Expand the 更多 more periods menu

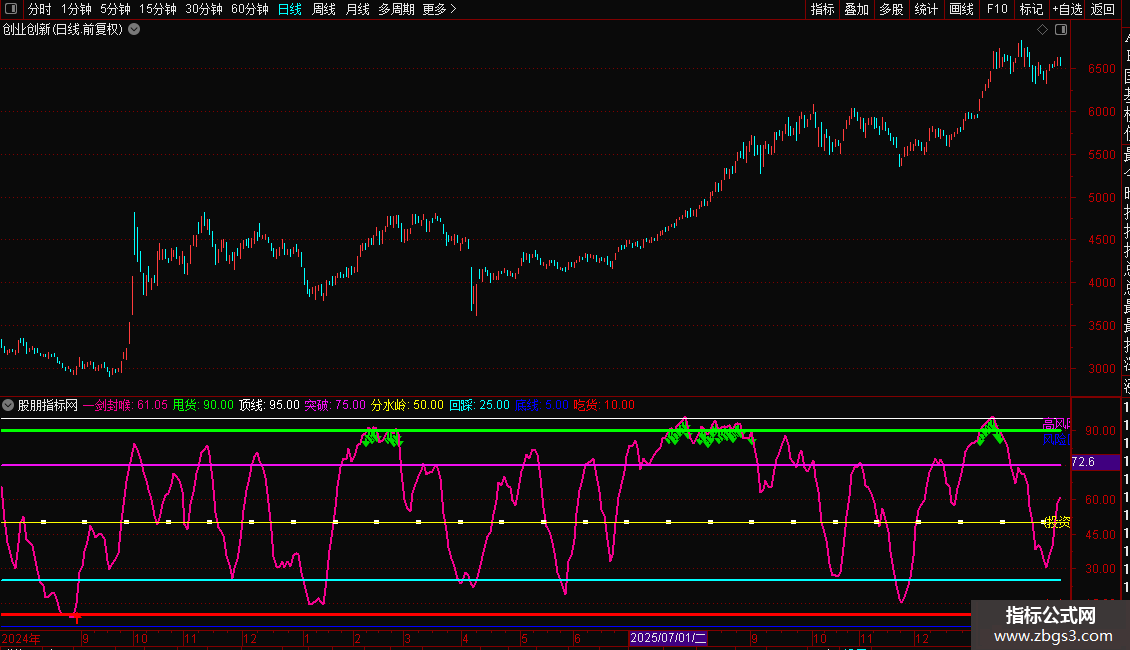click(x=440, y=9)
